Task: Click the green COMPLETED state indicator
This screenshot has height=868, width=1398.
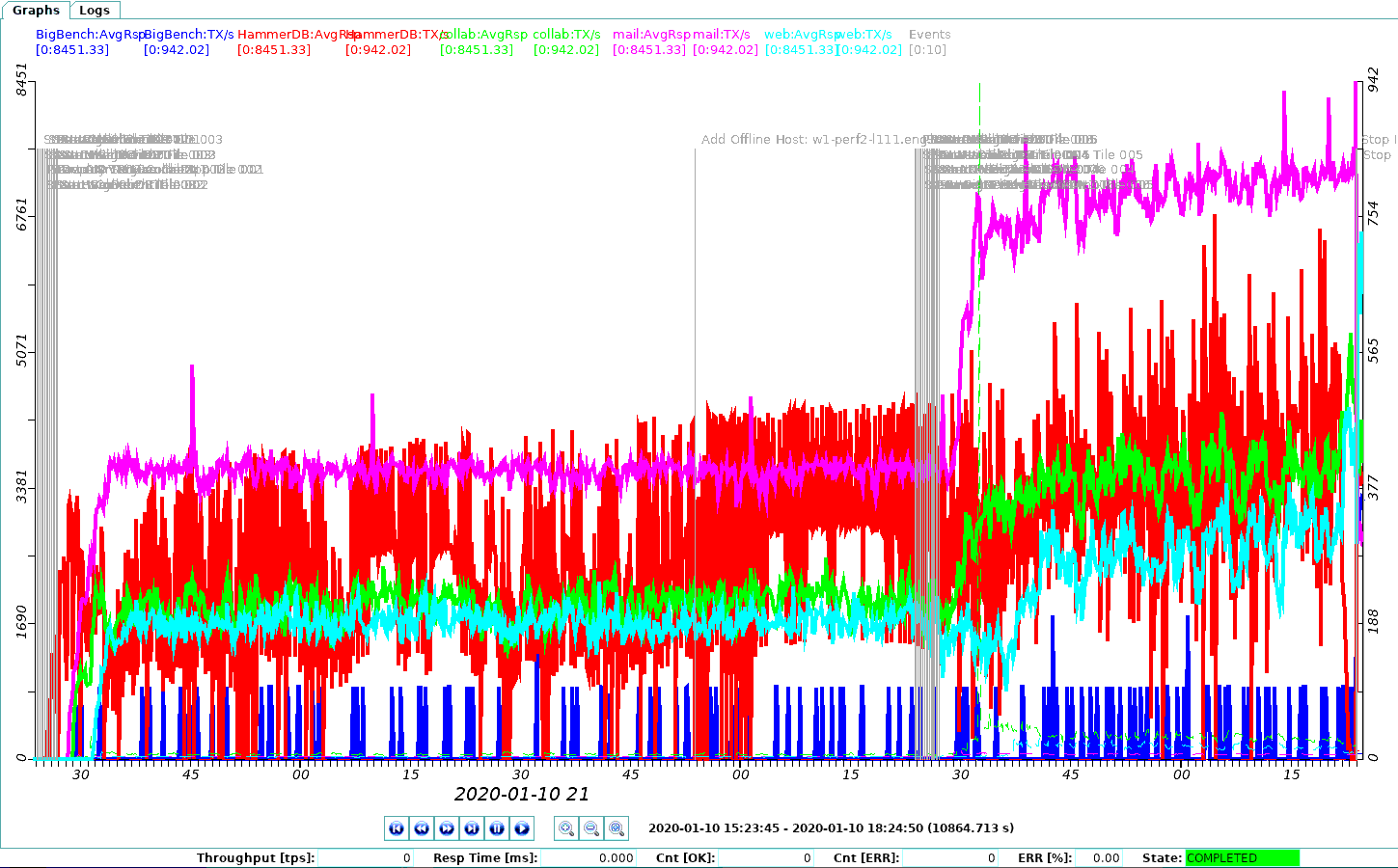Action: (x=1242, y=857)
